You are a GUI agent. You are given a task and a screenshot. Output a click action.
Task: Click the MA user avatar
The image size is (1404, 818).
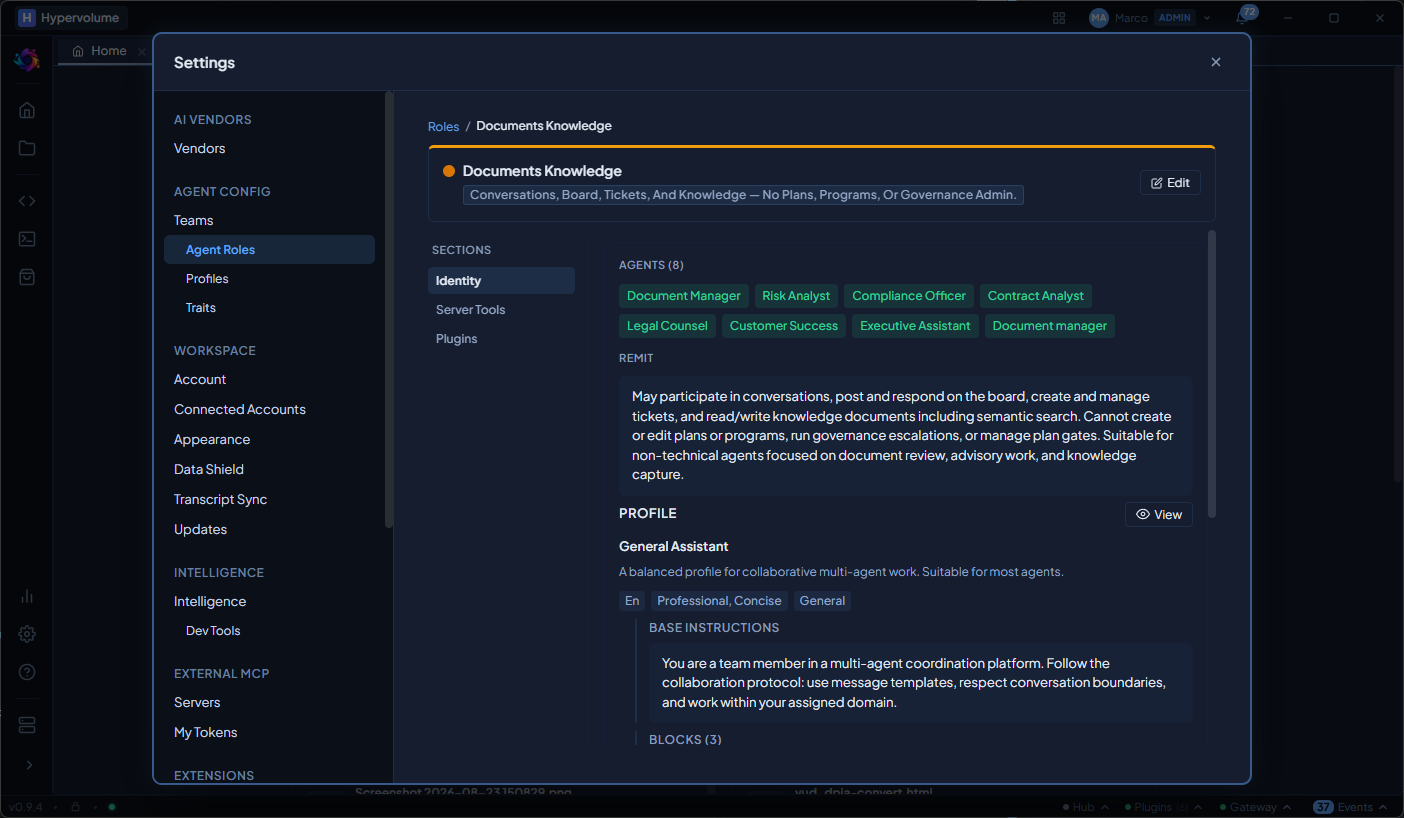pyautogui.click(x=1099, y=18)
